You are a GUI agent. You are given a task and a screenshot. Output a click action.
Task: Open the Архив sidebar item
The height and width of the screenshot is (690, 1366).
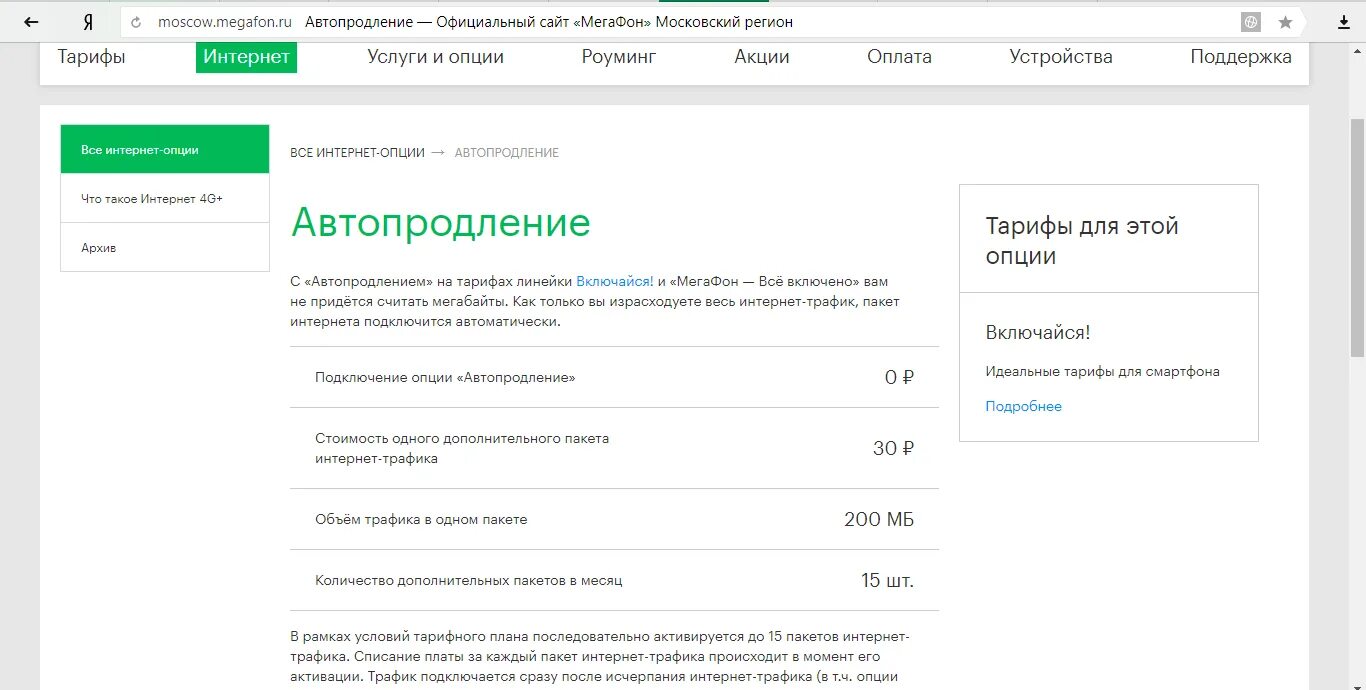point(165,248)
